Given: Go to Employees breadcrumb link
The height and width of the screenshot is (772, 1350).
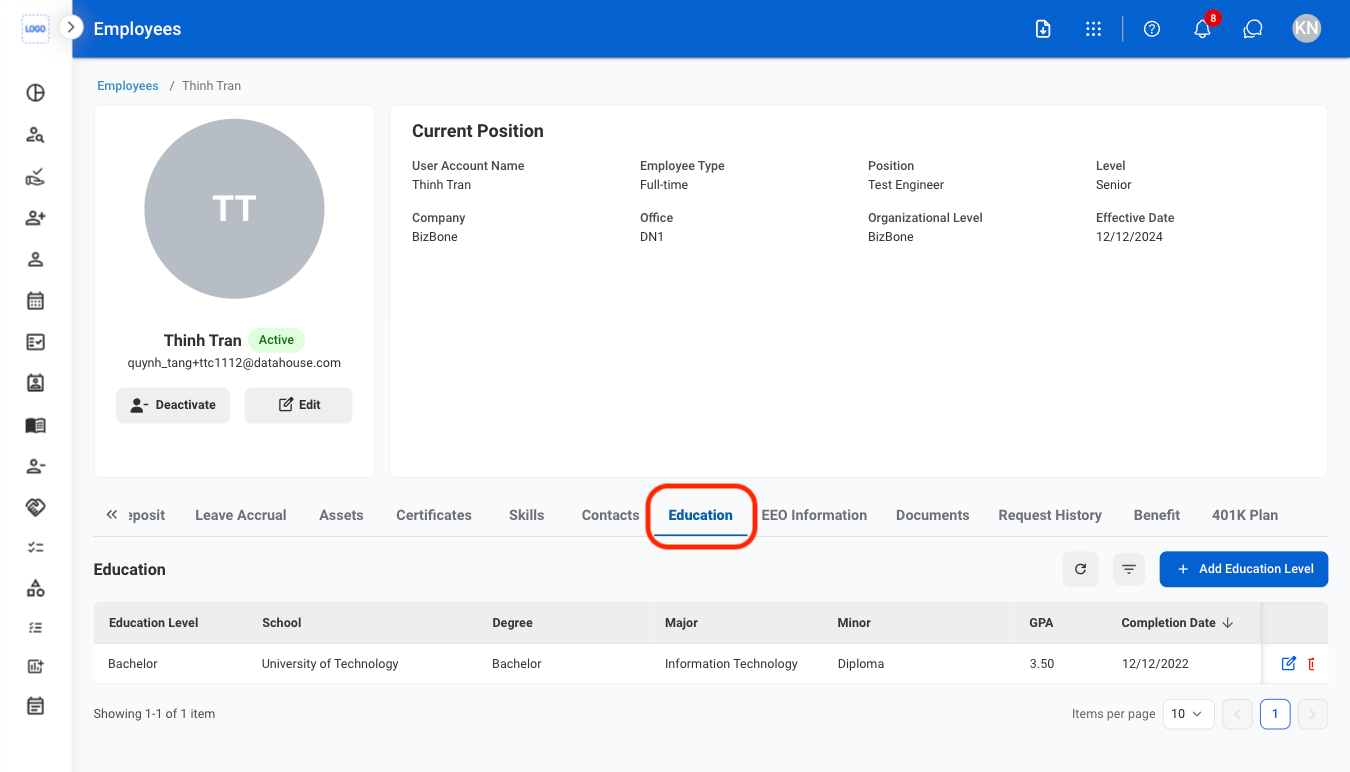Looking at the screenshot, I should coord(128,86).
